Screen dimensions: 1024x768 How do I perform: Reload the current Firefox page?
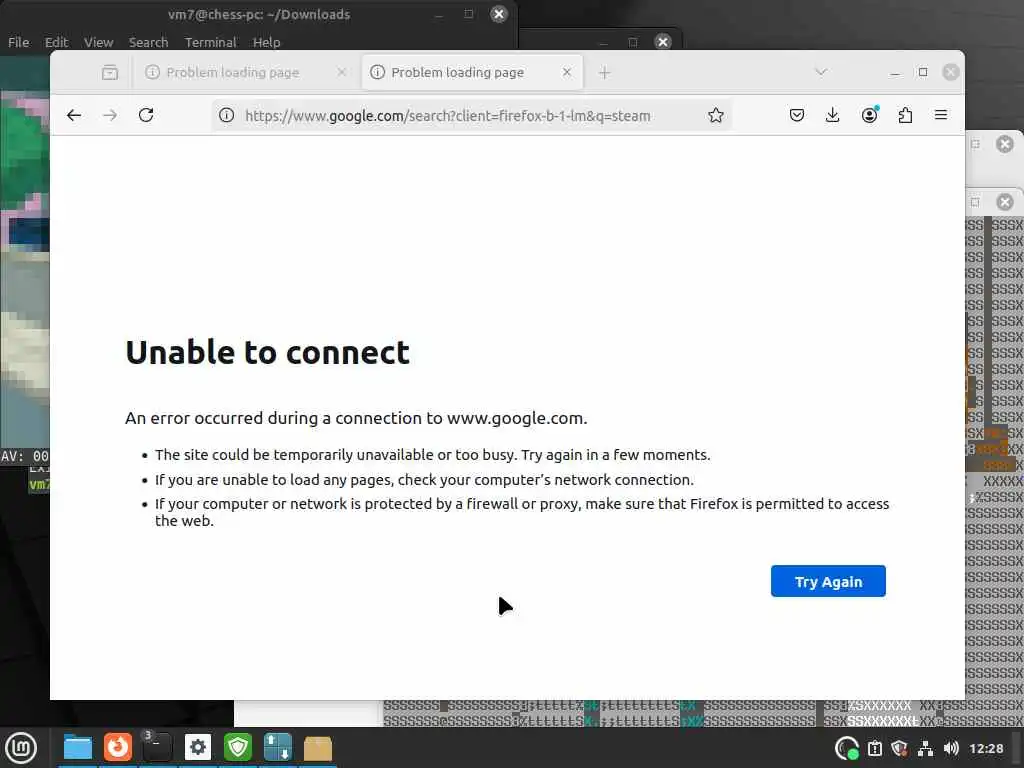[146, 116]
